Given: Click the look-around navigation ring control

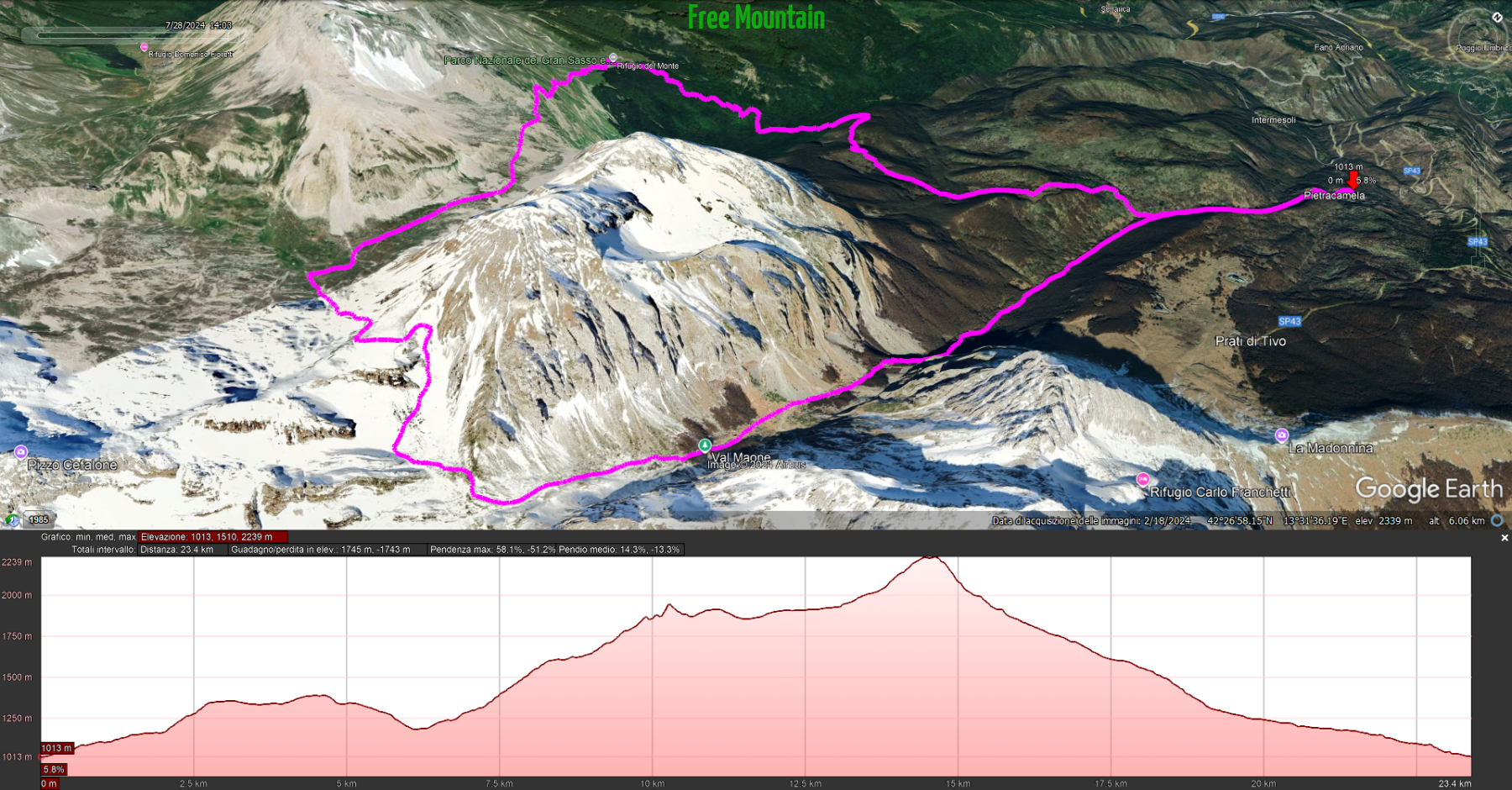Looking at the screenshot, I should click(x=1480, y=38).
